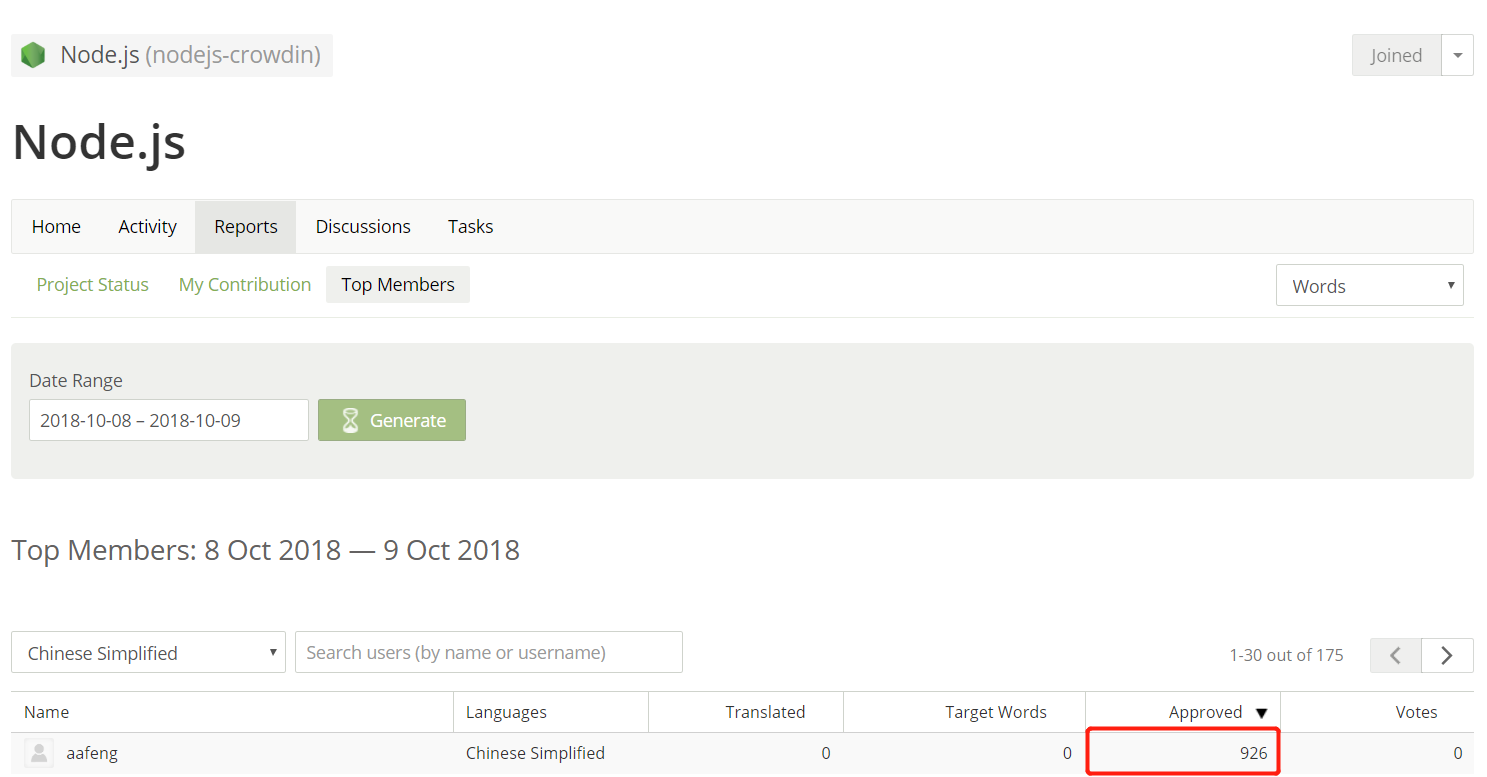
Task: Select the Reports tab
Action: coord(246,227)
